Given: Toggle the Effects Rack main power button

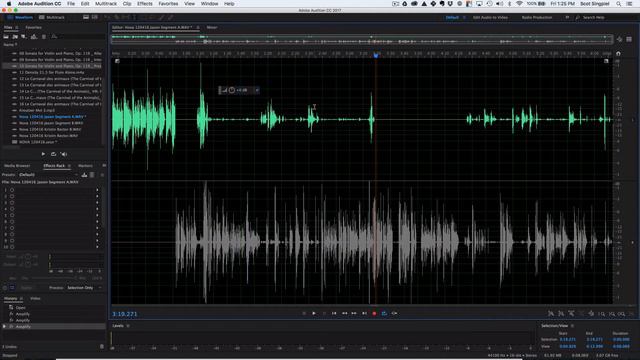Looking at the screenshot, I should [5, 288].
